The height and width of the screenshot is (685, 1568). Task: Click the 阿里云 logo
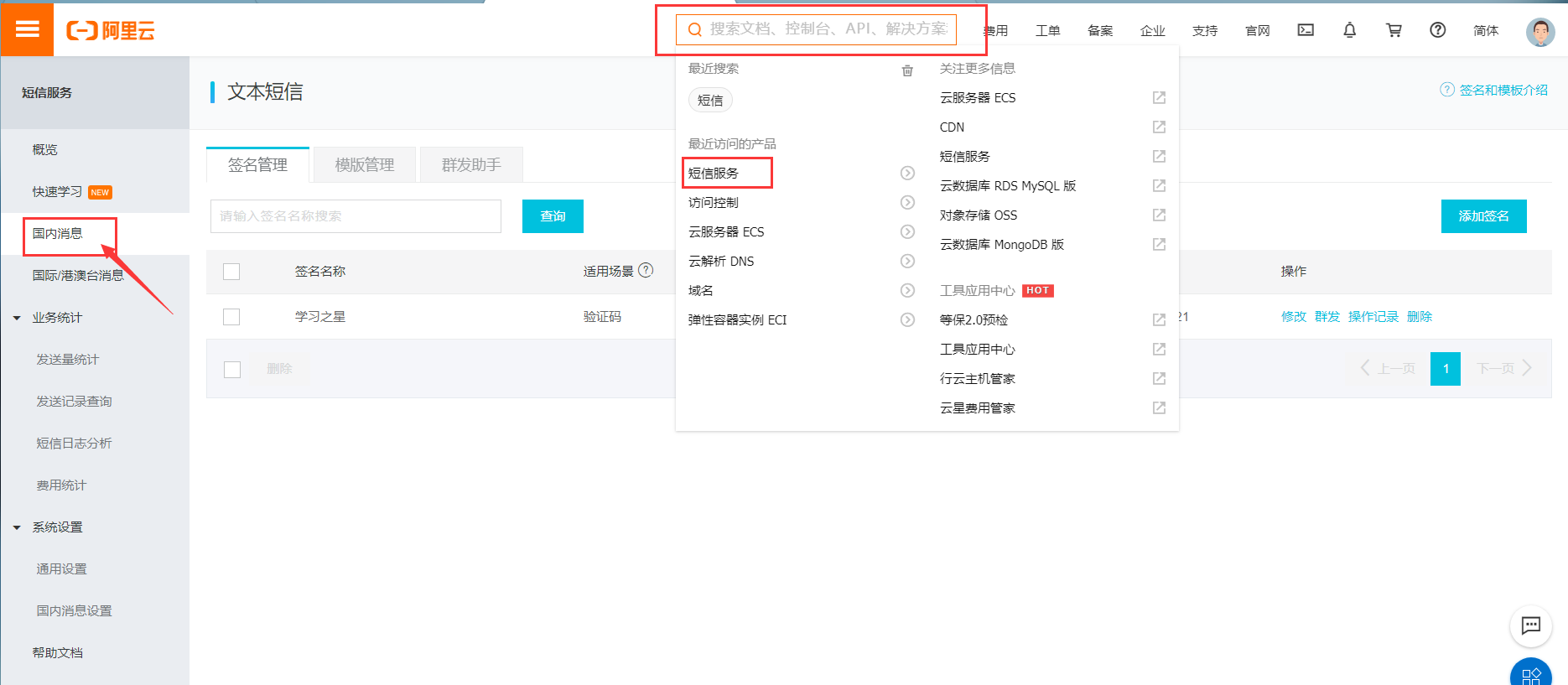coord(111,31)
